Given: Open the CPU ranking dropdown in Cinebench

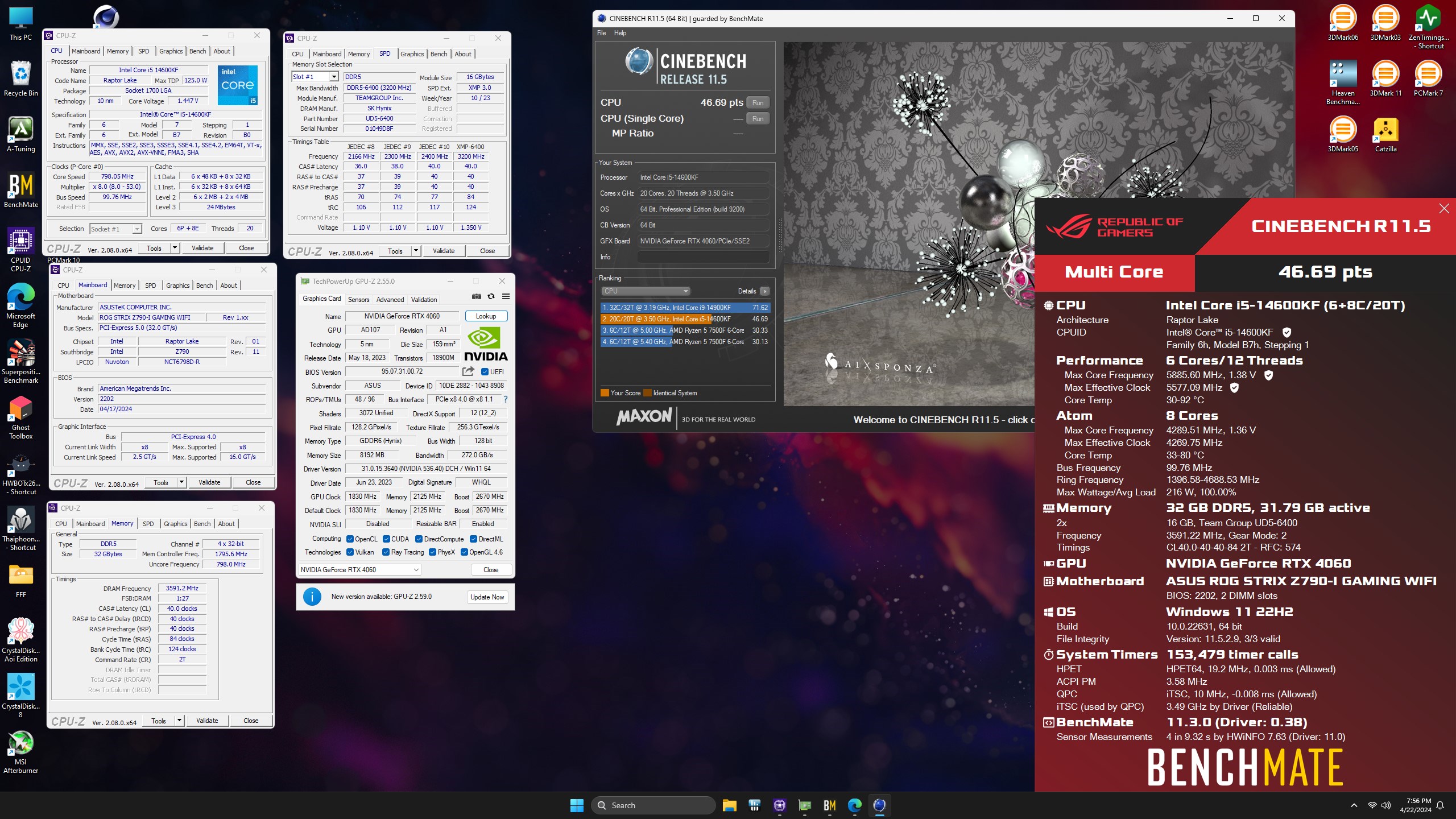Looking at the screenshot, I should pyautogui.click(x=645, y=291).
